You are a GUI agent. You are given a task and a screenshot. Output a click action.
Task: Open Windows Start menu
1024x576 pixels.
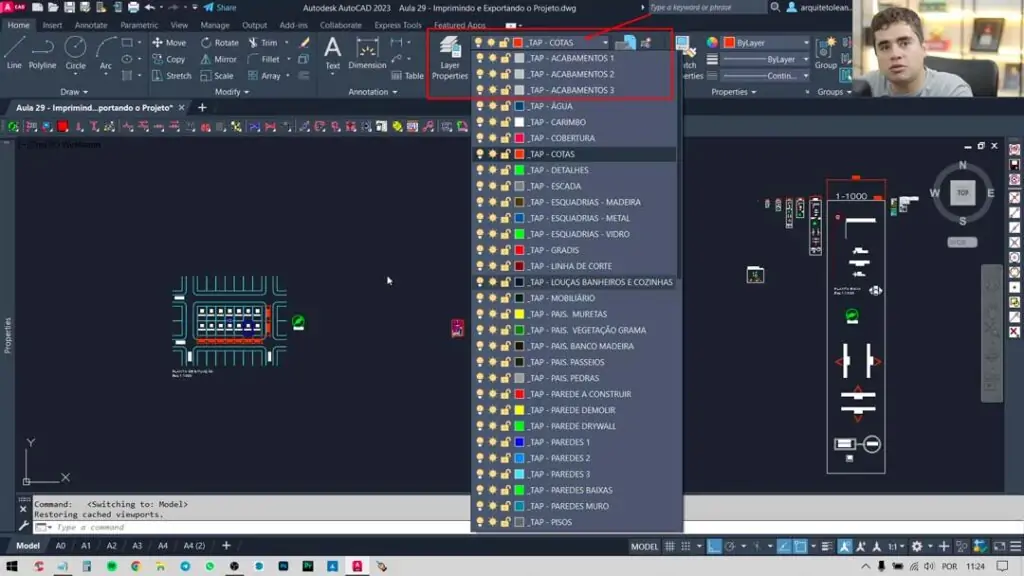click(12, 566)
